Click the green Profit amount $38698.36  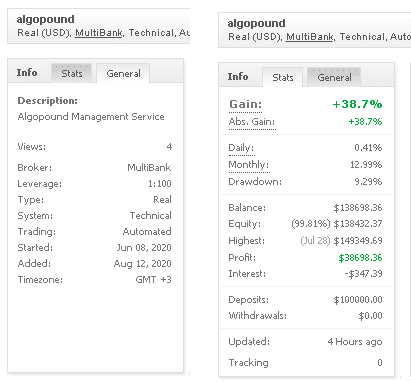click(x=360, y=258)
